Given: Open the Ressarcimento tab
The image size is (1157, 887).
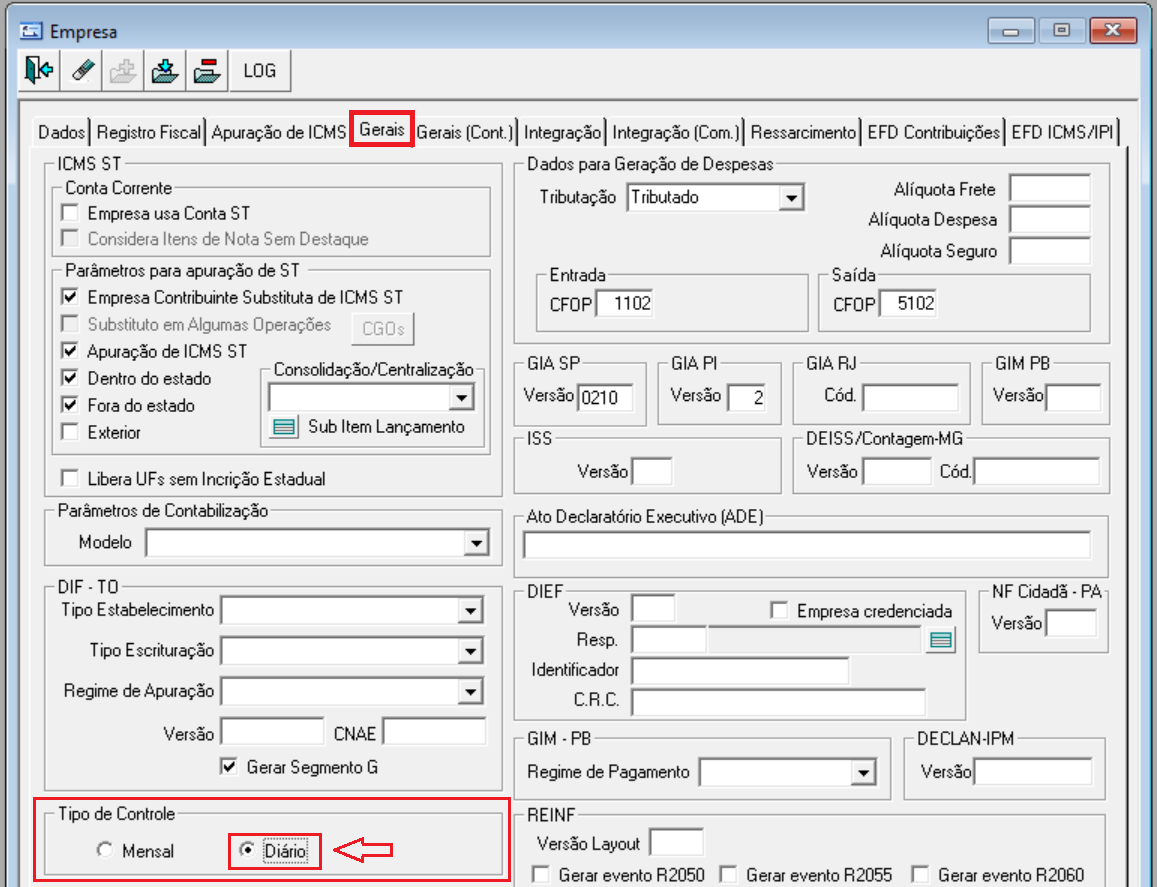Looking at the screenshot, I should pos(803,132).
